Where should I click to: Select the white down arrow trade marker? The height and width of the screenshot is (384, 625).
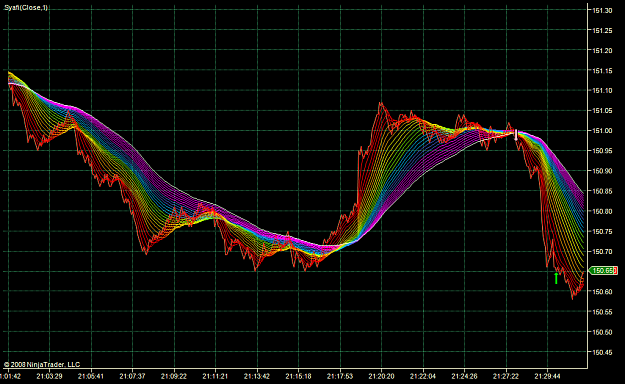[x=516, y=135]
